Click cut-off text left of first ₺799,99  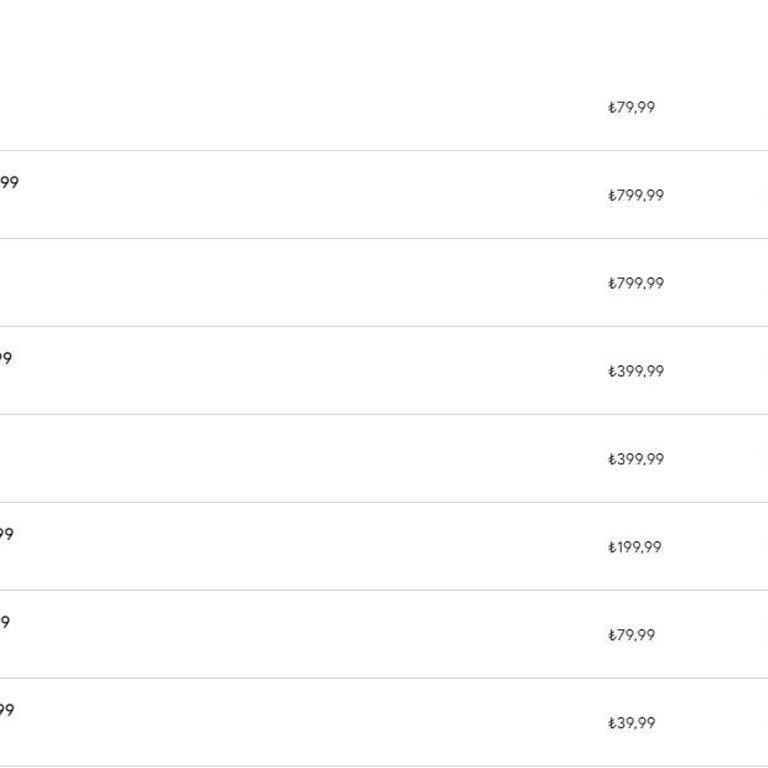[8, 182]
